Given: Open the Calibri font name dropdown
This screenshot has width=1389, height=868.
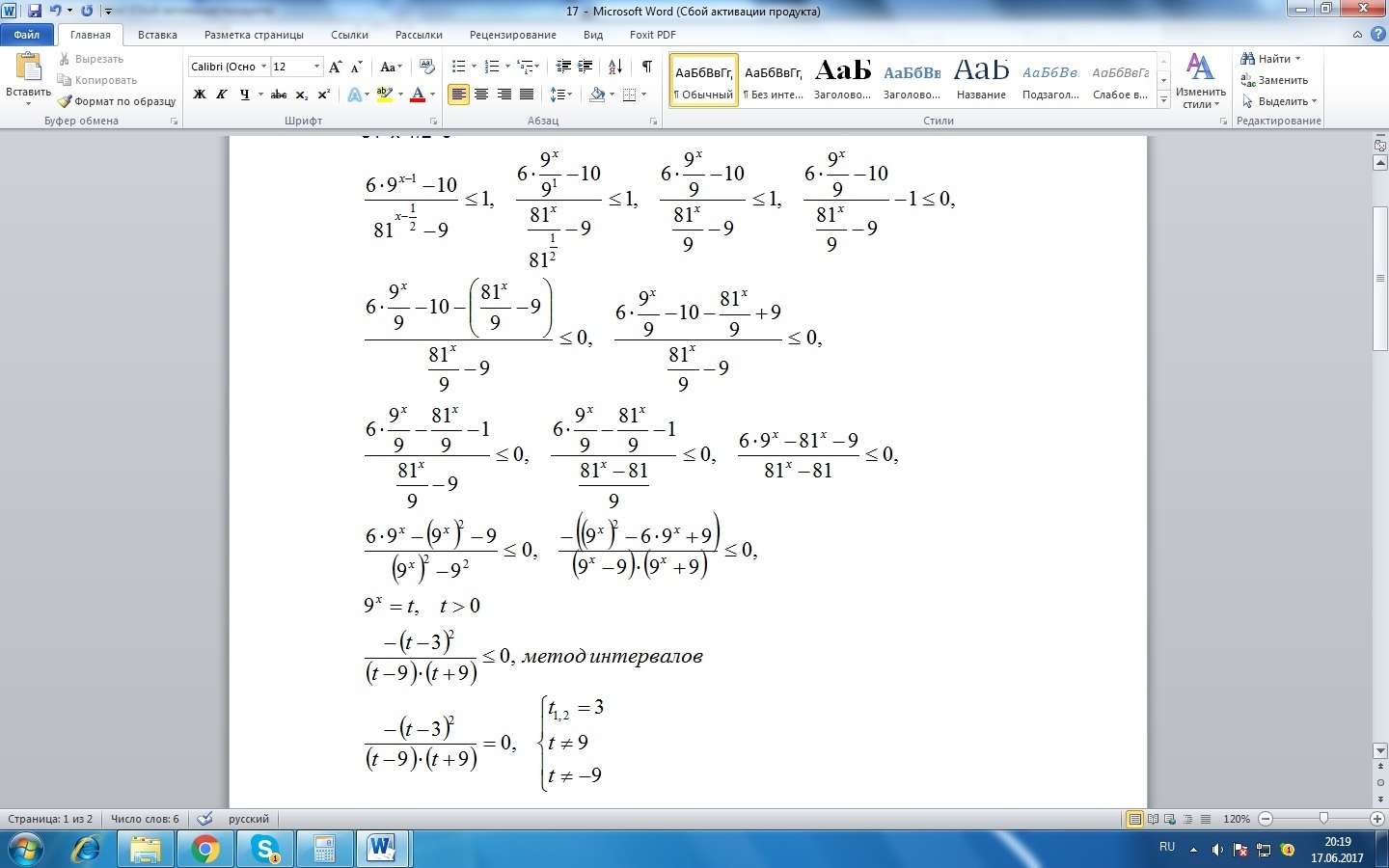Looking at the screenshot, I should click(263, 67).
